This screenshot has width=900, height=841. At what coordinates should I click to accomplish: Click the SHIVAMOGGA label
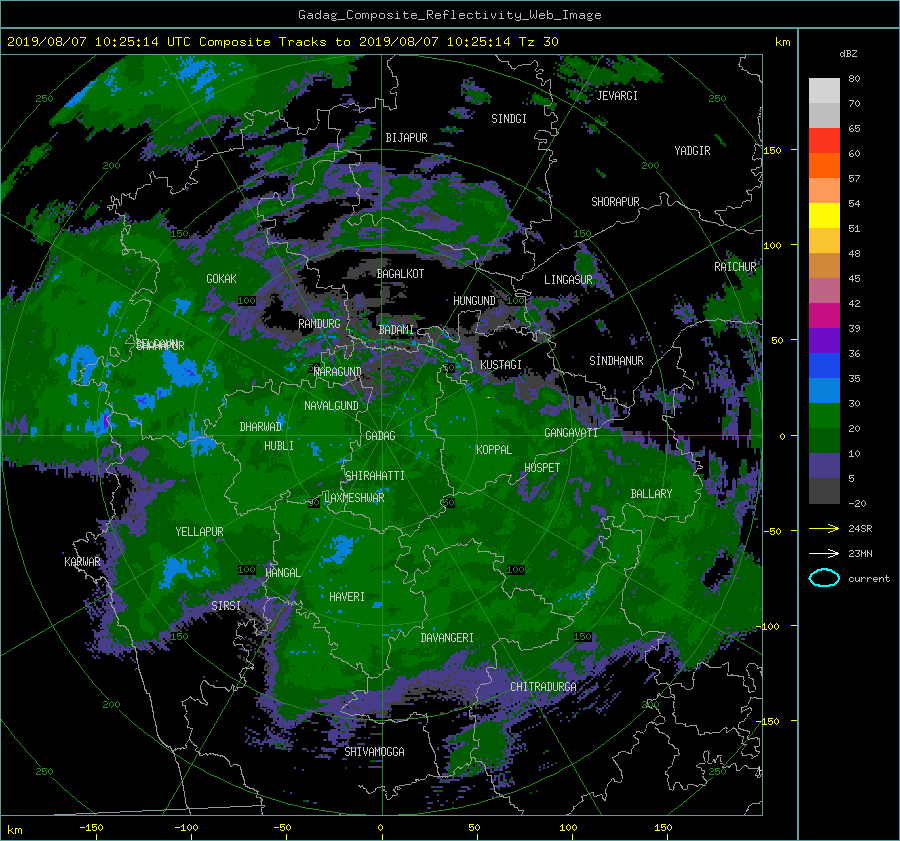(374, 751)
